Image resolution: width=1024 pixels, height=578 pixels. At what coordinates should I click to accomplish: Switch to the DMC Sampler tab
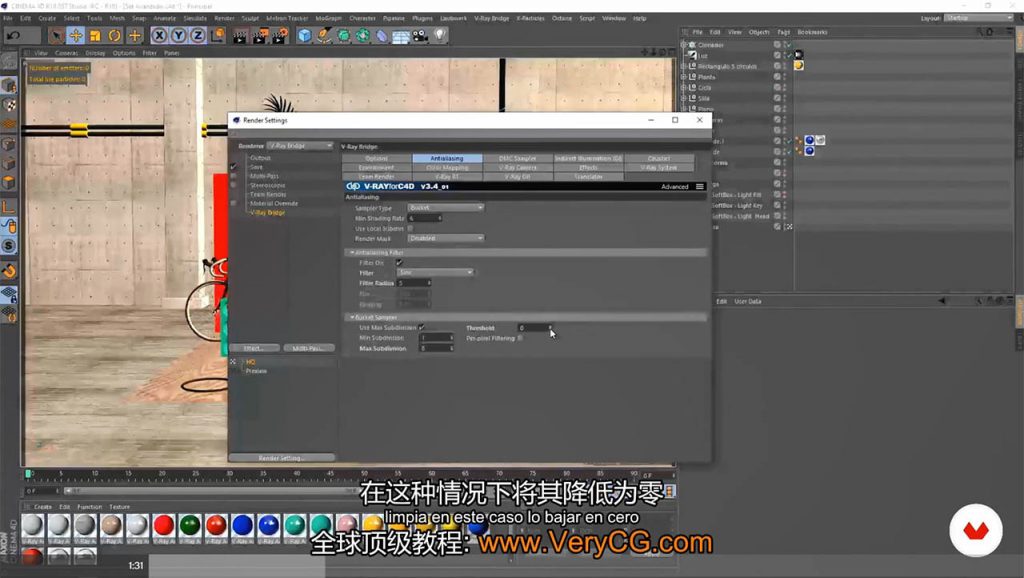(517, 158)
